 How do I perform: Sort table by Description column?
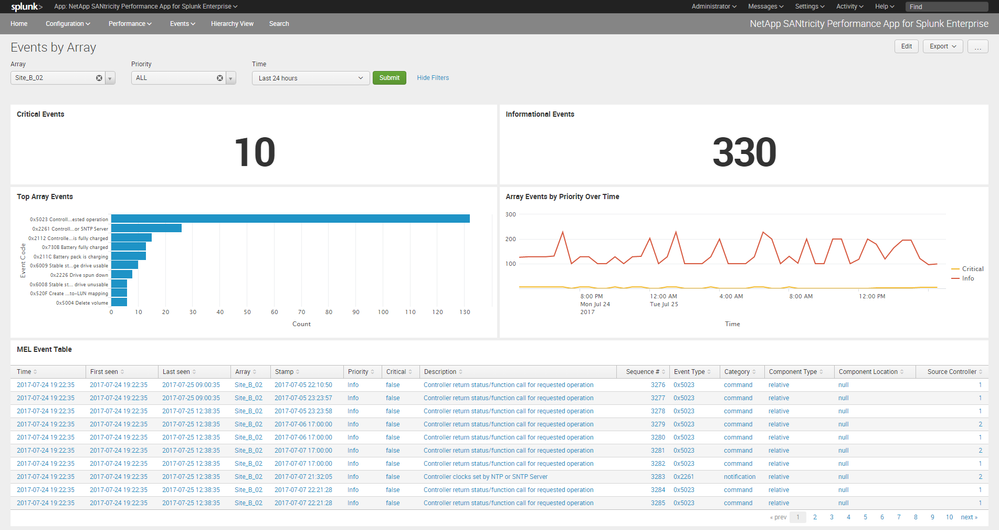tap(440, 372)
